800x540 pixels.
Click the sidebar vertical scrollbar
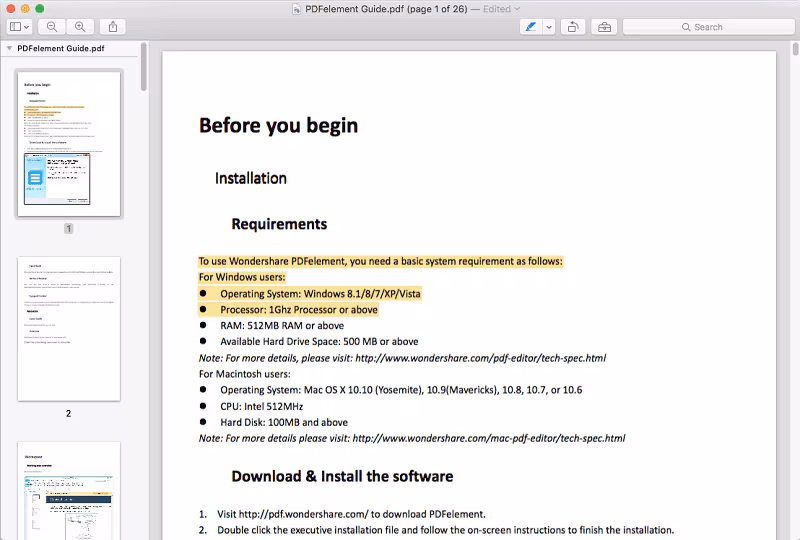144,67
